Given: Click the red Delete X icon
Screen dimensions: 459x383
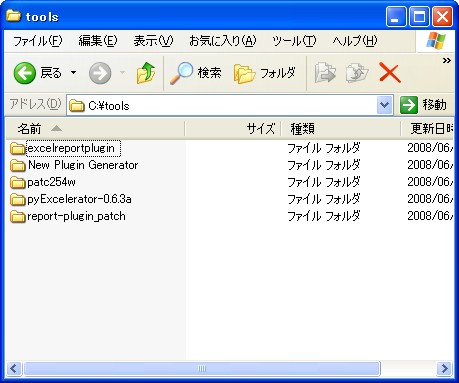Looking at the screenshot, I should [x=389, y=73].
